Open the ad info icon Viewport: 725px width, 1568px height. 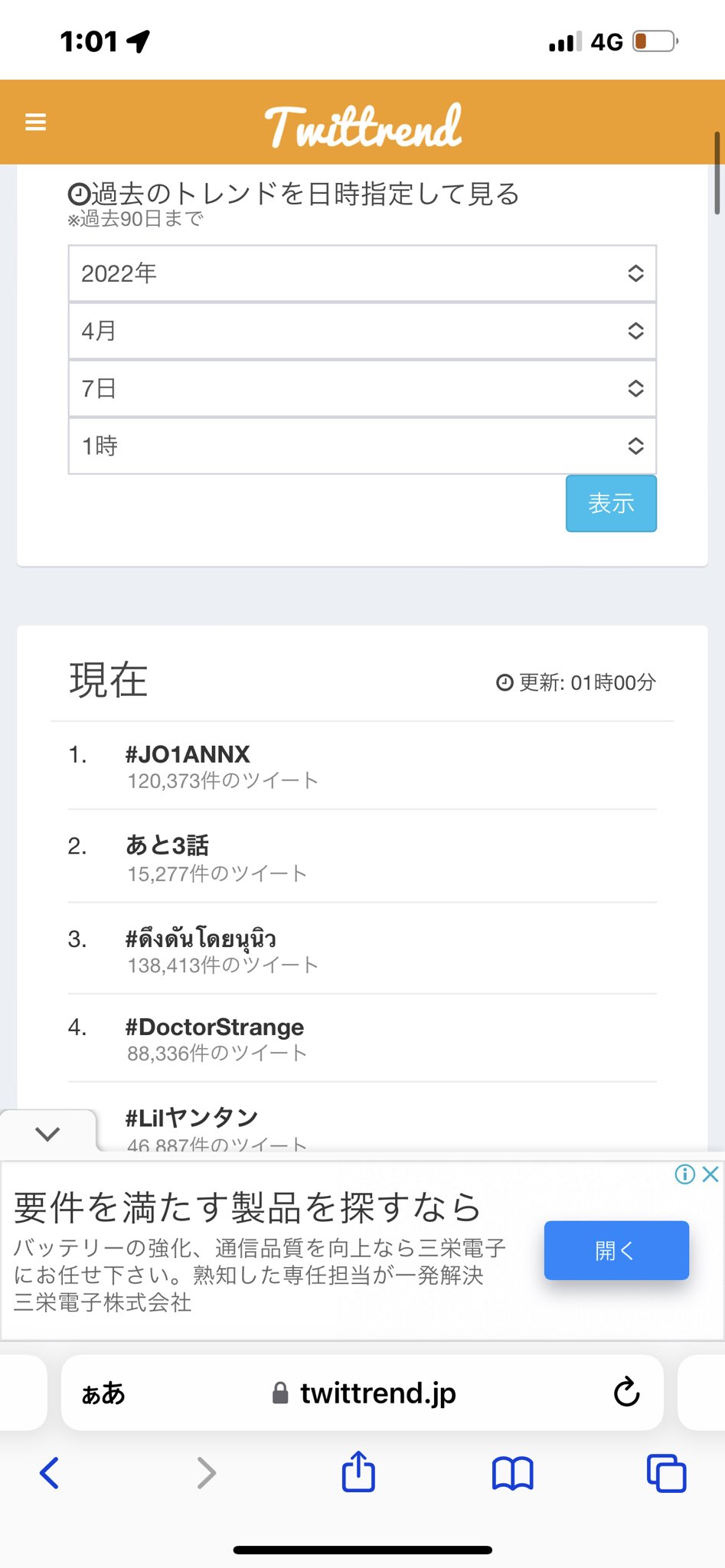(x=684, y=1174)
